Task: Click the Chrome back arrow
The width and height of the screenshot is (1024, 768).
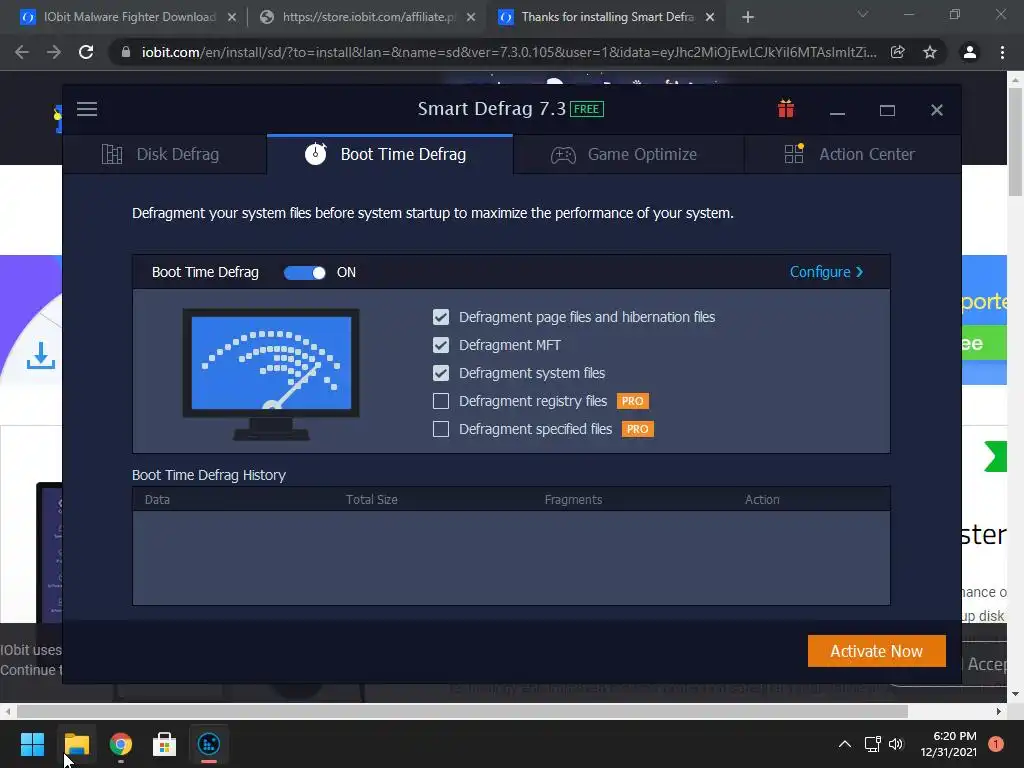Action: [22, 52]
